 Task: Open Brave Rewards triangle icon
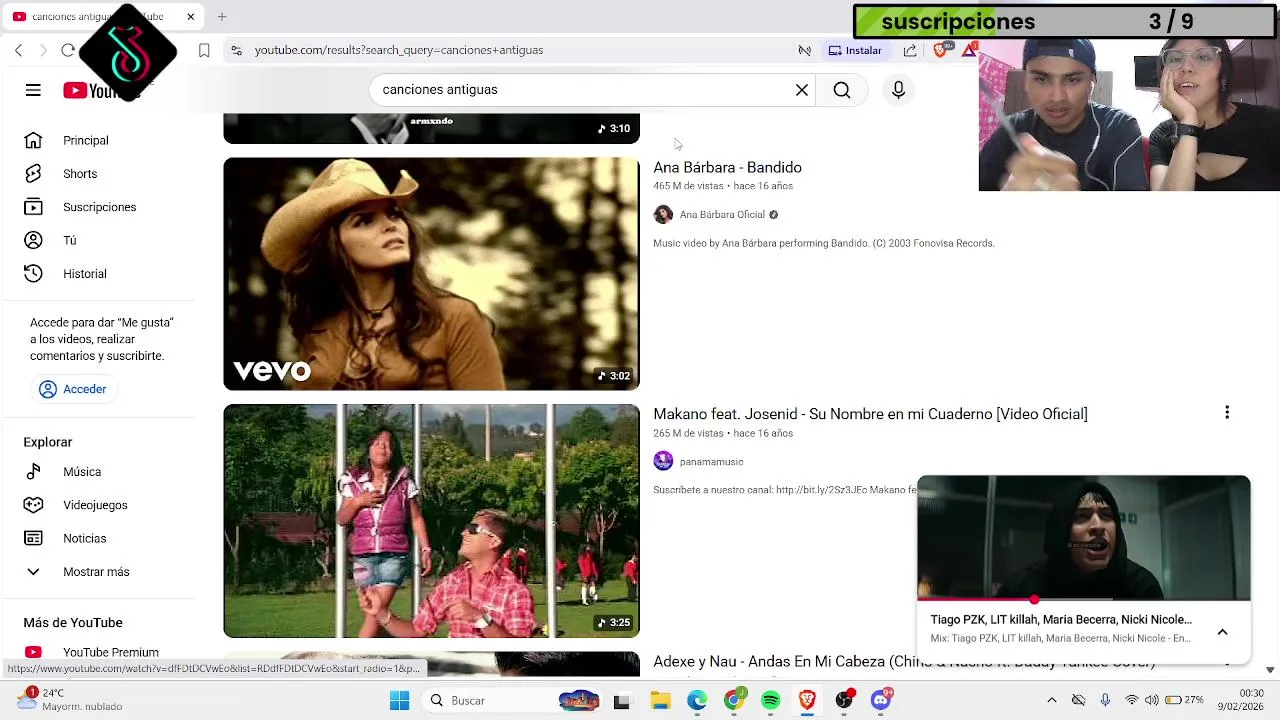pos(968,50)
